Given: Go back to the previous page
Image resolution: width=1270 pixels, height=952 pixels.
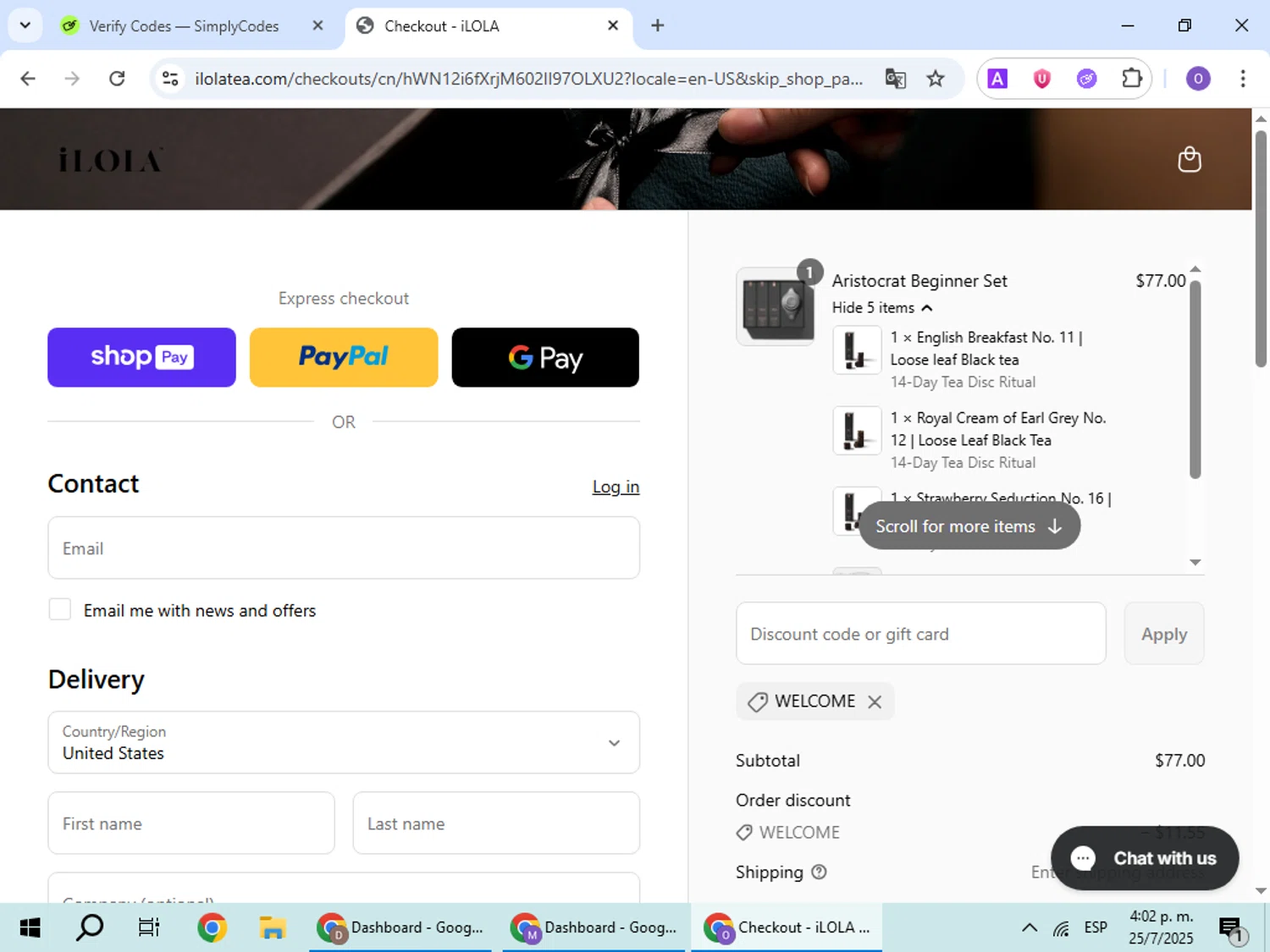Looking at the screenshot, I should pos(28,79).
